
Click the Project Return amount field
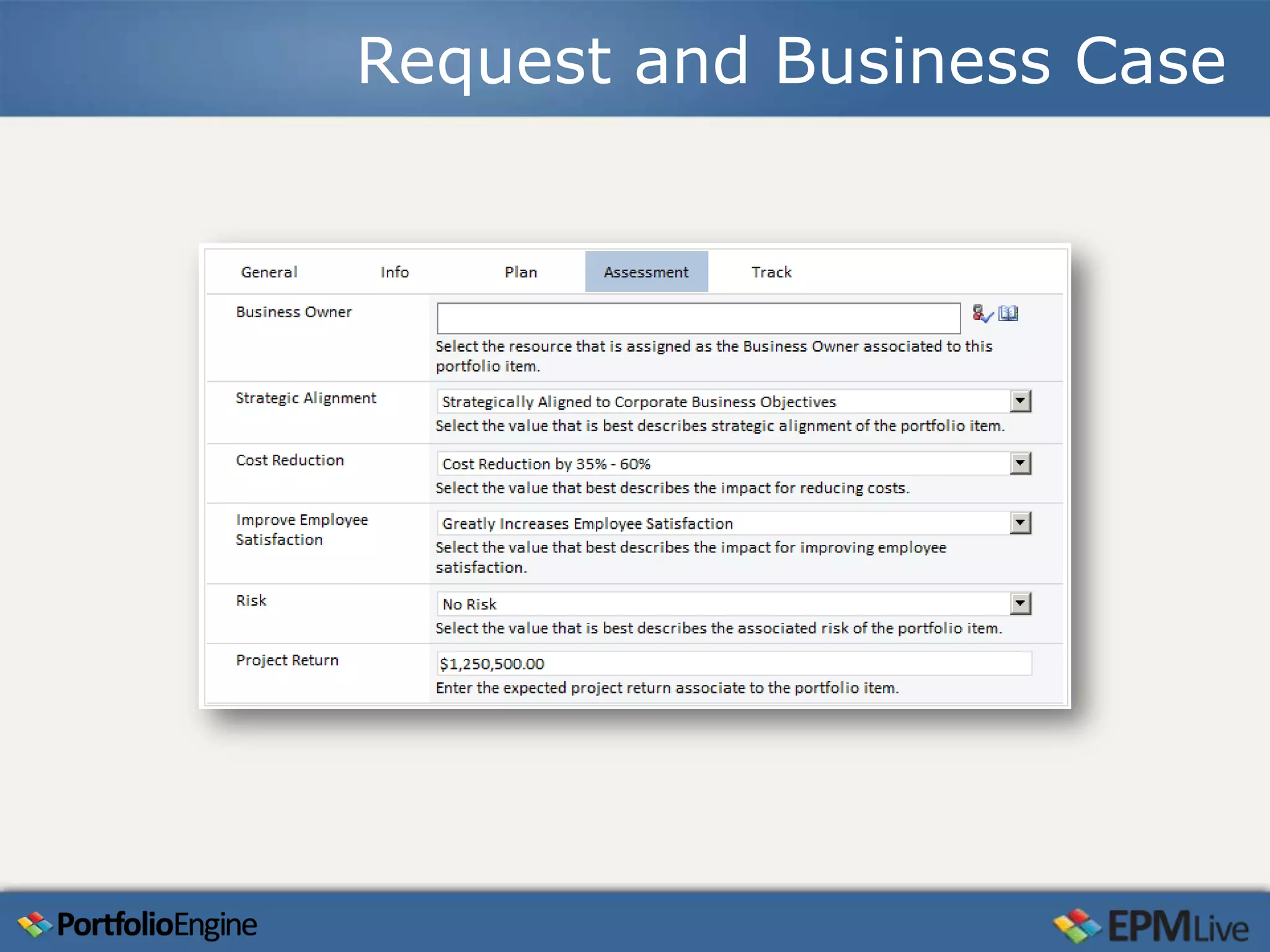(x=734, y=664)
